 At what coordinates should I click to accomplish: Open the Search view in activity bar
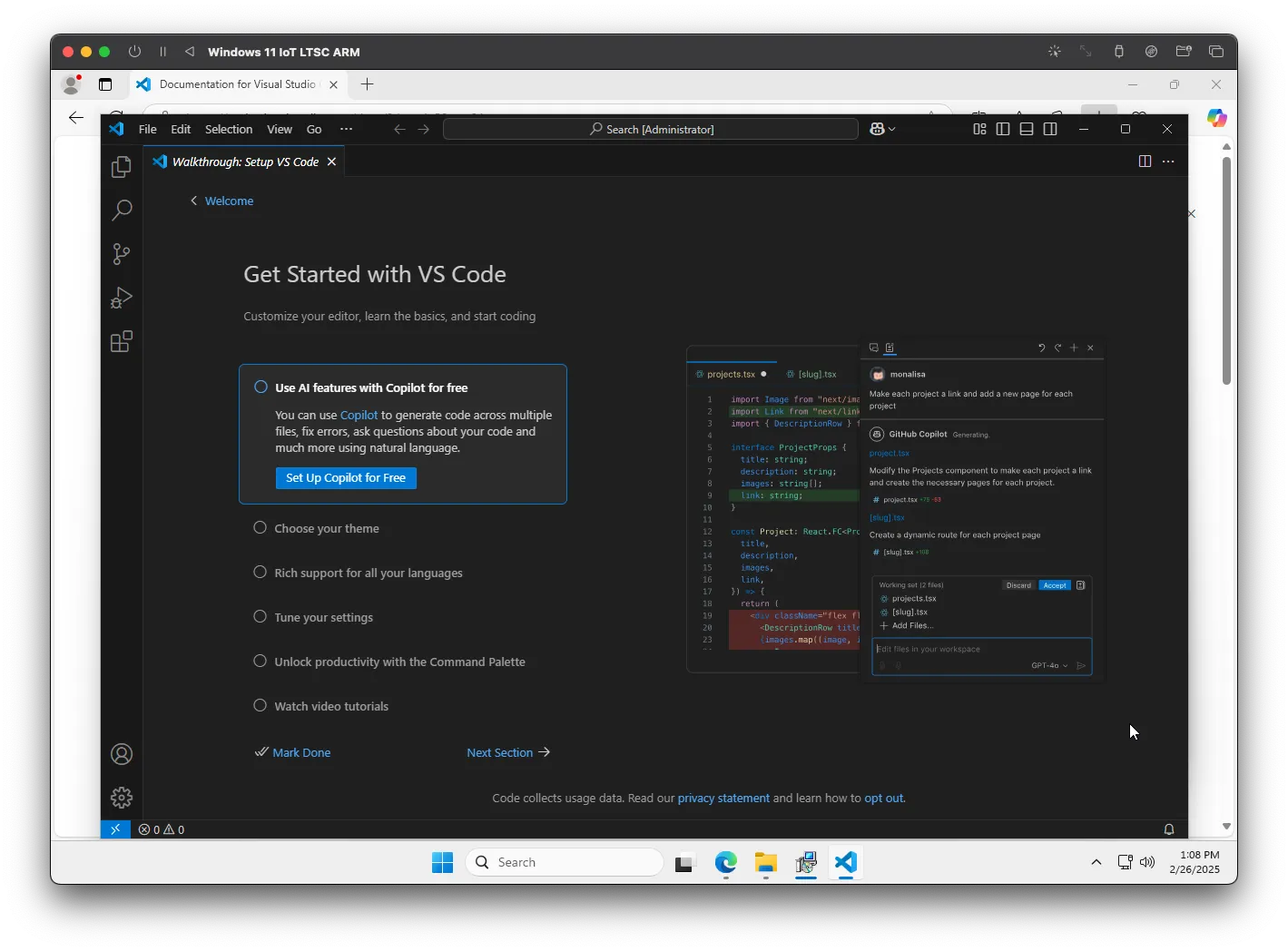tap(121, 211)
